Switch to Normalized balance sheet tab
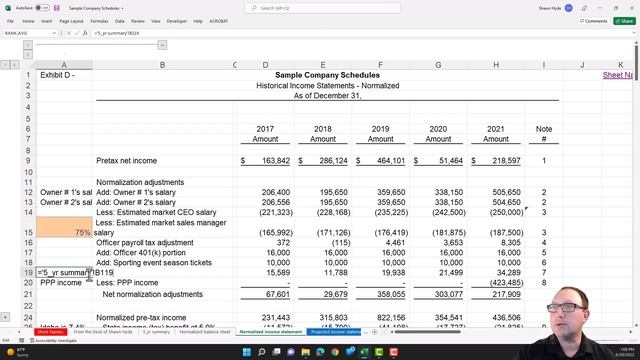This screenshot has width=640, height=360. pos(205,332)
